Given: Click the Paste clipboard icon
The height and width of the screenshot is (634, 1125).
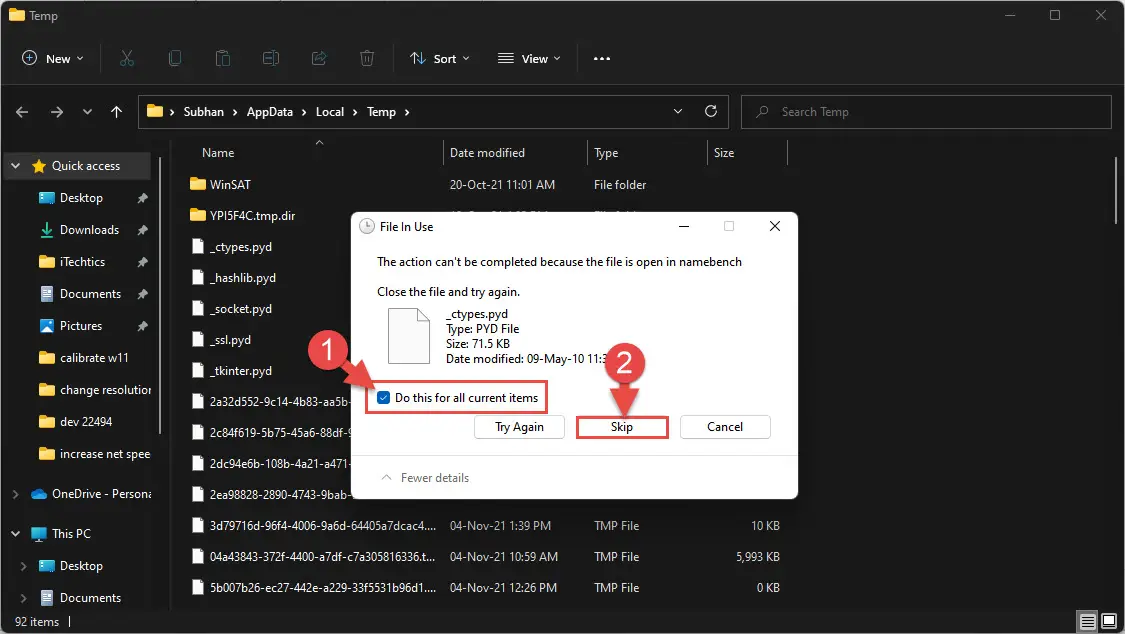Looking at the screenshot, I should (x=223, y=59).
